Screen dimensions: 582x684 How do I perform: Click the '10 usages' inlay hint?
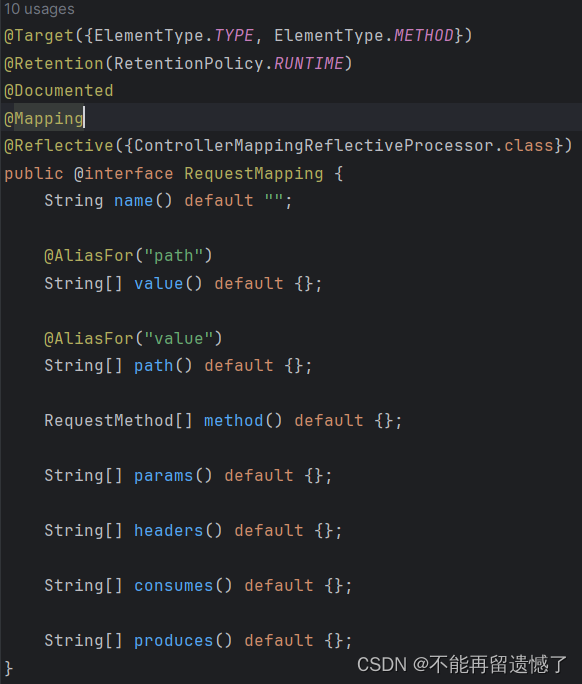pyautogui.click(x=39, y=9)
